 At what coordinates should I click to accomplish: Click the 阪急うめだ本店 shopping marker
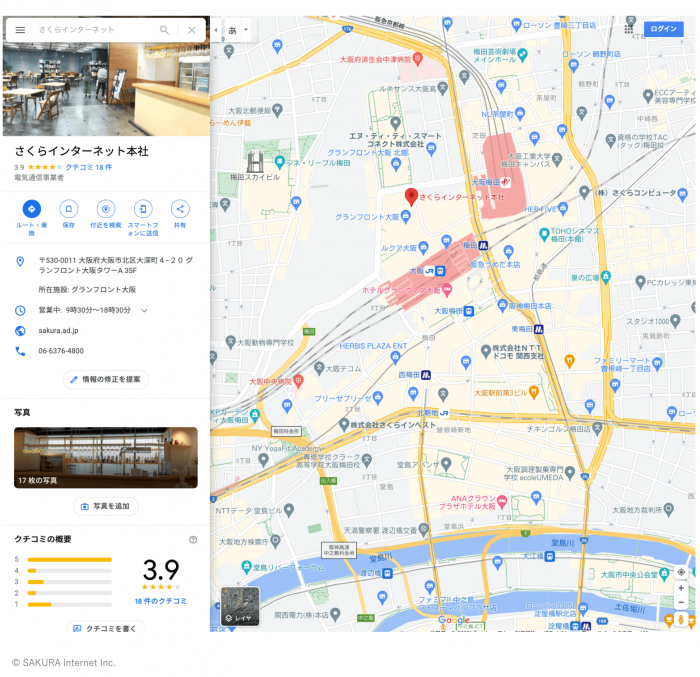pyautogui.click(x=508, y=251)
